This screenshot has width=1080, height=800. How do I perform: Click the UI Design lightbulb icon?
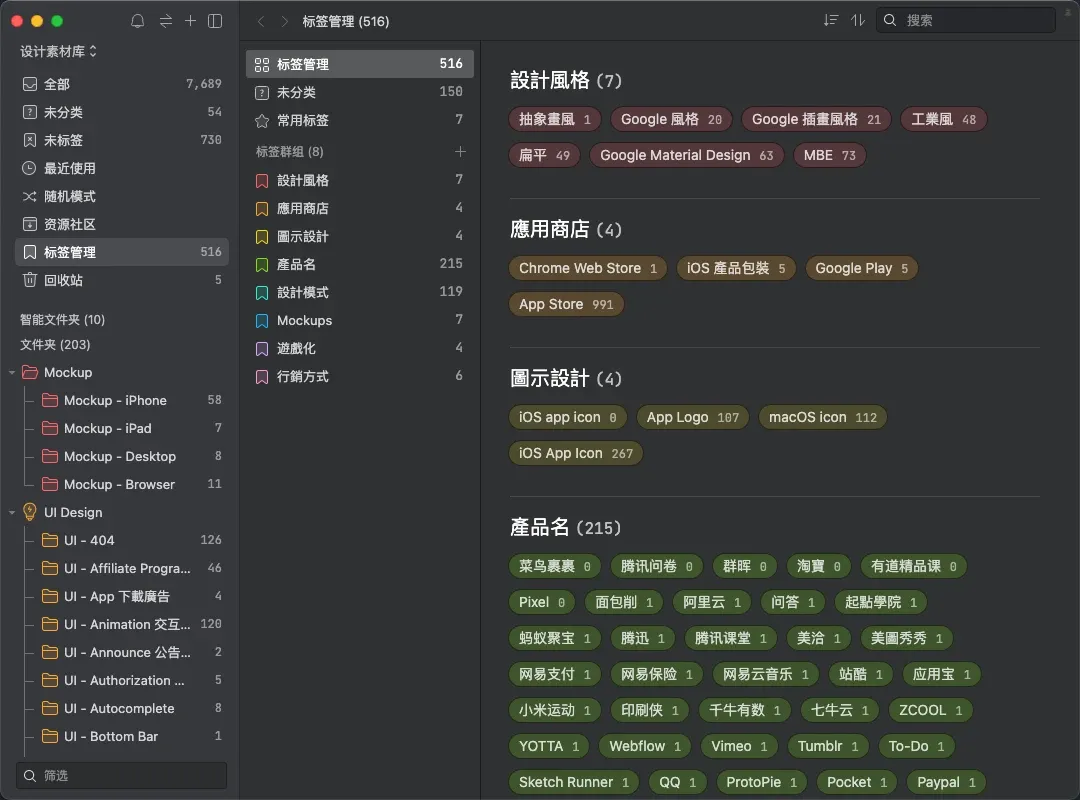[x=30, y=512]
